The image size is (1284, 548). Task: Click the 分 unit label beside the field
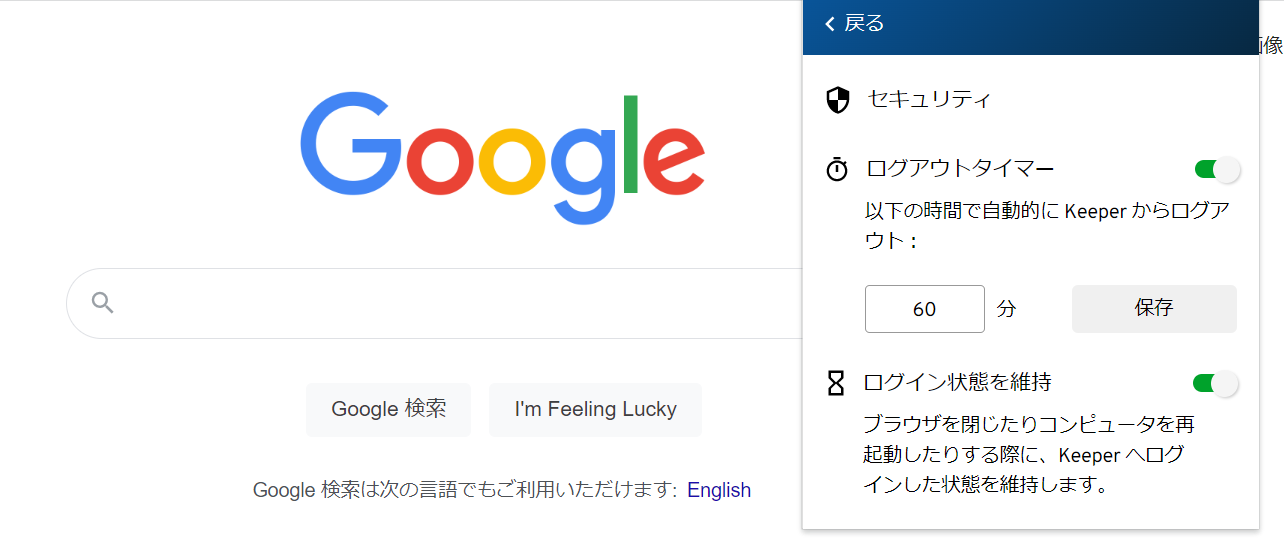[1006, 309]
